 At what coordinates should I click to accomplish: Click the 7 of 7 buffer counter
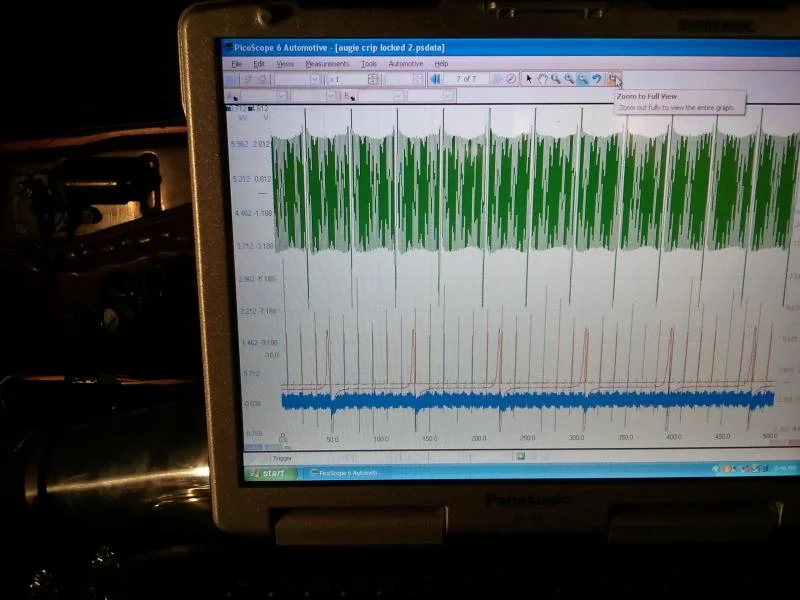pos(466,78)
